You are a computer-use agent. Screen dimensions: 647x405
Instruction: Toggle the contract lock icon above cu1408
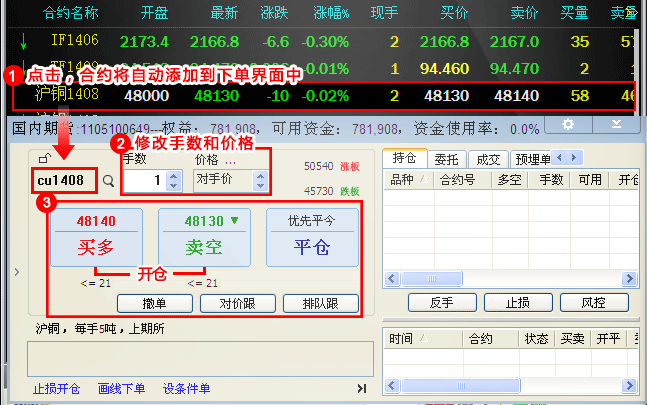tap(43, 159)
